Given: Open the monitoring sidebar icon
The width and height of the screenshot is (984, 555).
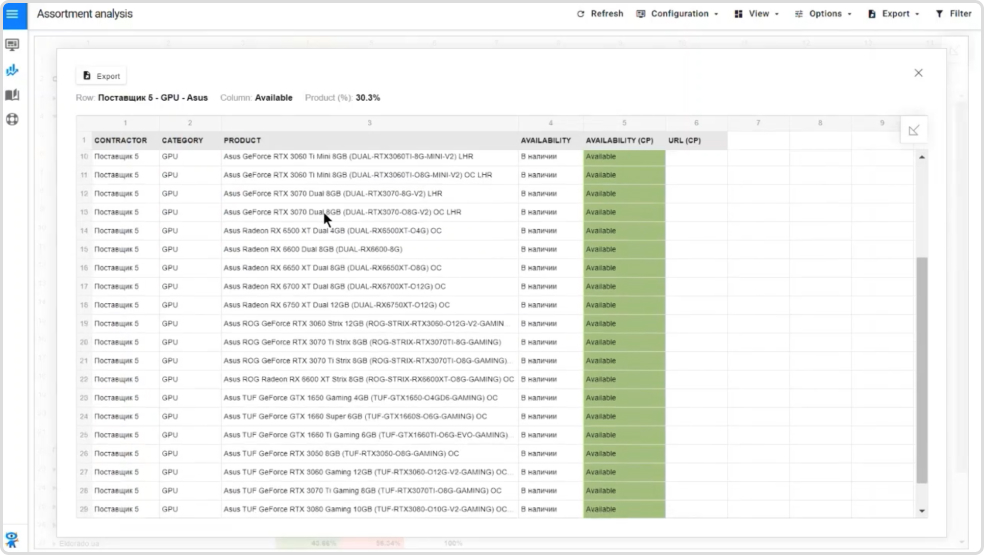Looking at the screenshot, I should tap(12, 45).
